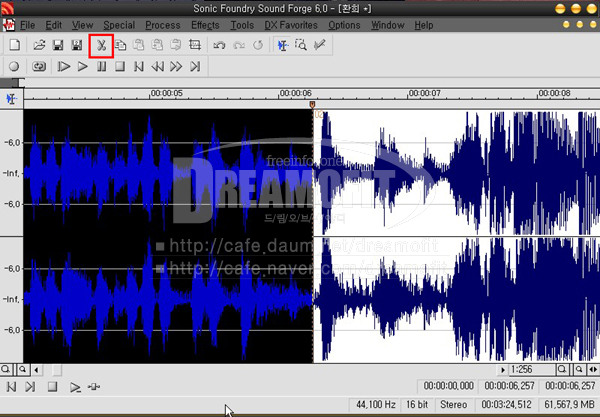This screenshot has width=600, height=417.
Task: Click the horizontal scrollbar thumb
Action: pos(57,370)
